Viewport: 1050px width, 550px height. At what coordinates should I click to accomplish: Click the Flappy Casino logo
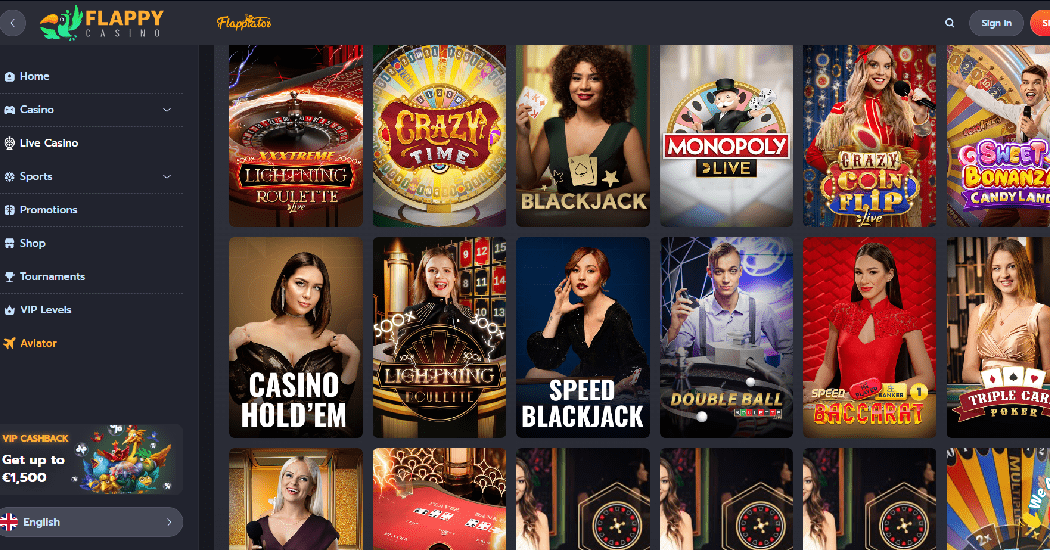(x=101, y=23)
